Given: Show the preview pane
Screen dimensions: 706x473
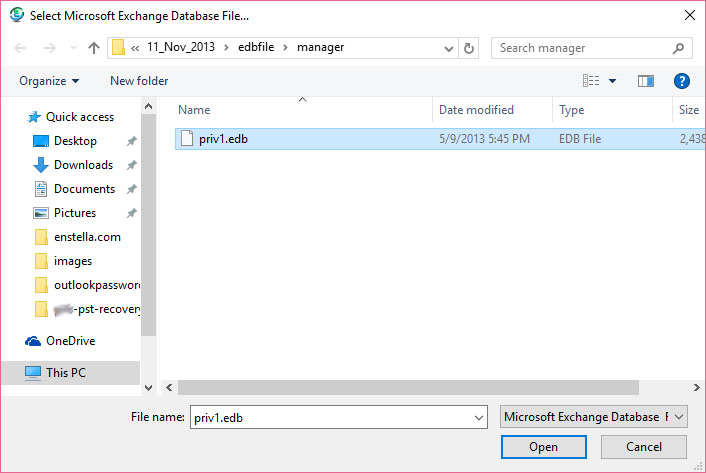Looking at the screenshot, I should (646, 81).
